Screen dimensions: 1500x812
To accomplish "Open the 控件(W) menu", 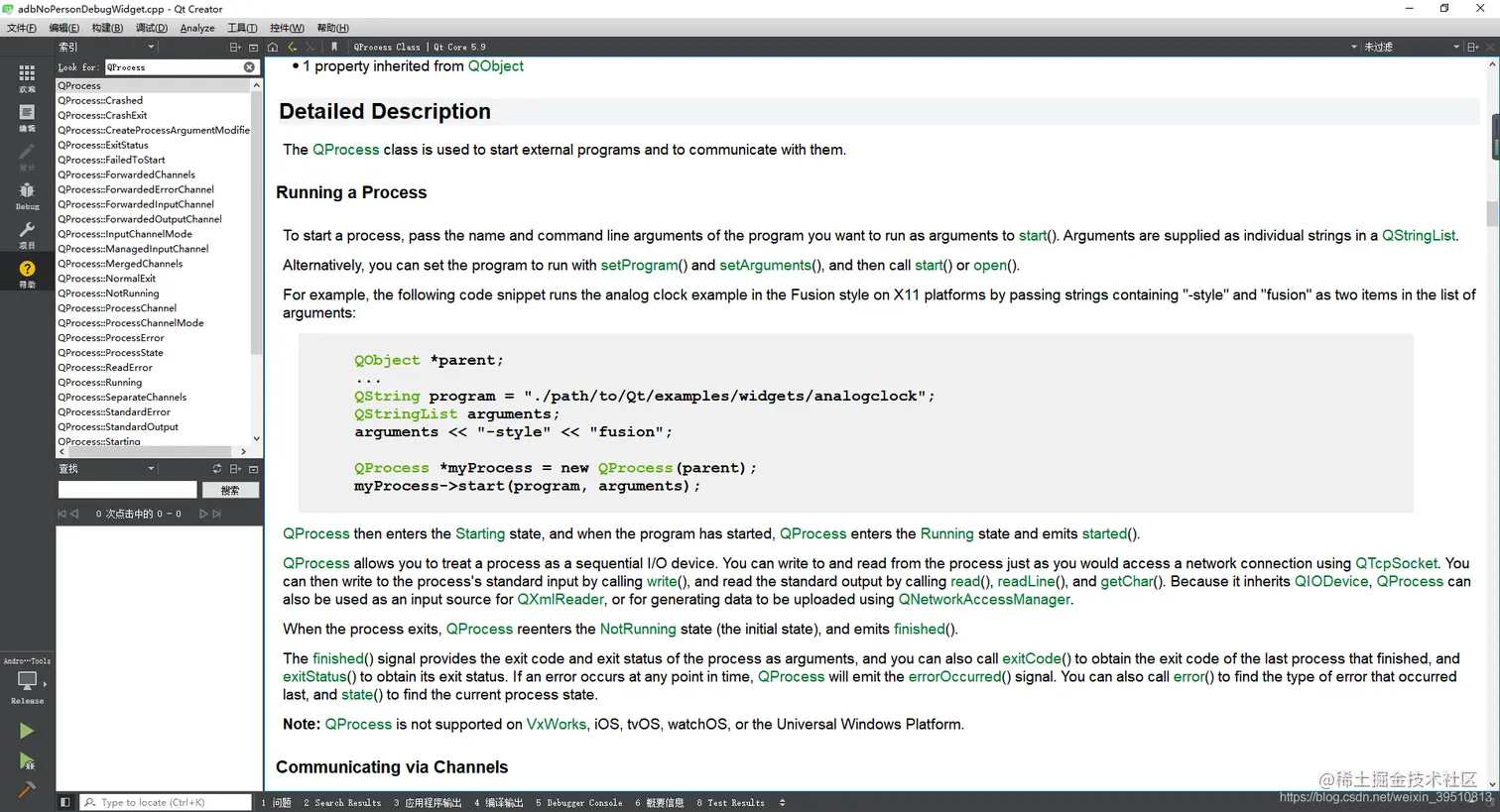I will (x=287, y=28).
